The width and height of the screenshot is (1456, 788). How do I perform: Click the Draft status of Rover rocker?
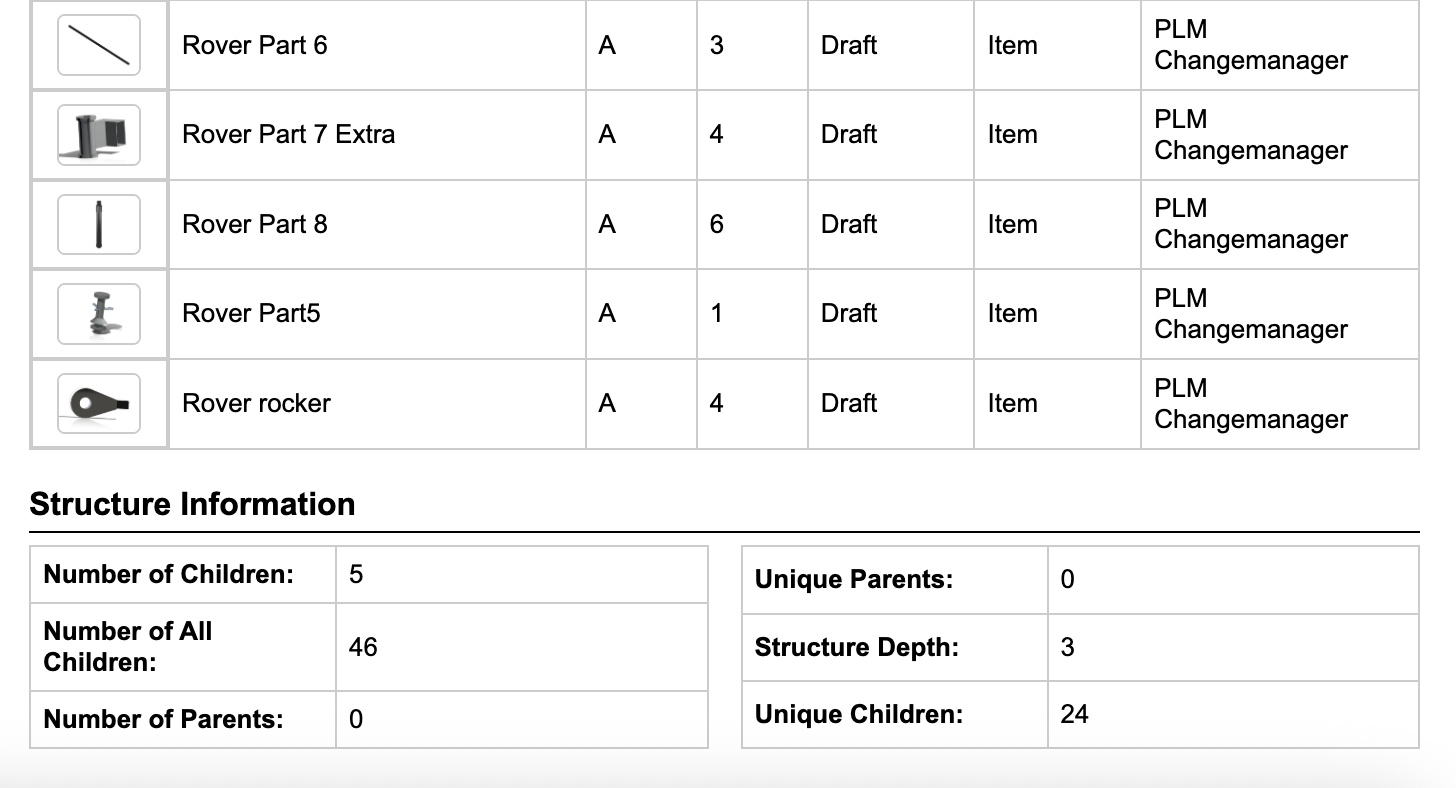849,404
